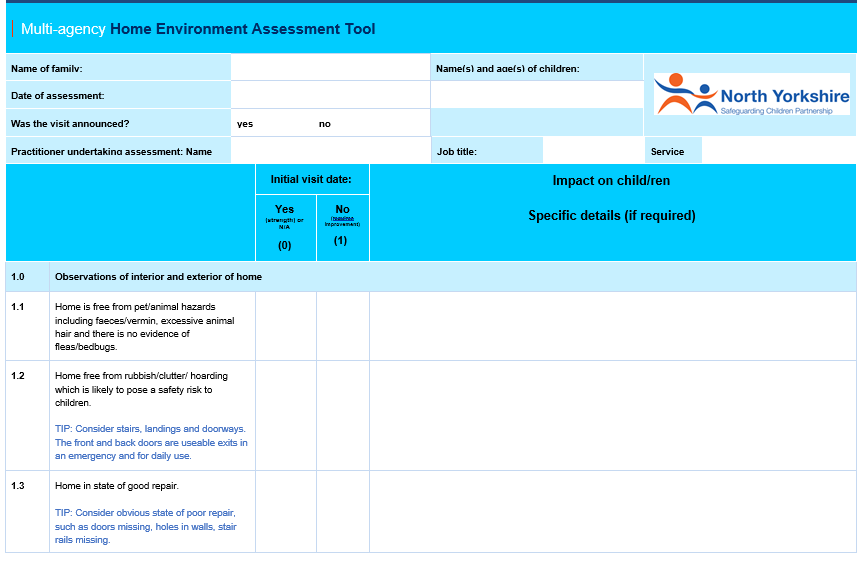This screenshot has height=566, width=866.
Task: Click the practitioner Name entry field
Action: pos(330,151)
